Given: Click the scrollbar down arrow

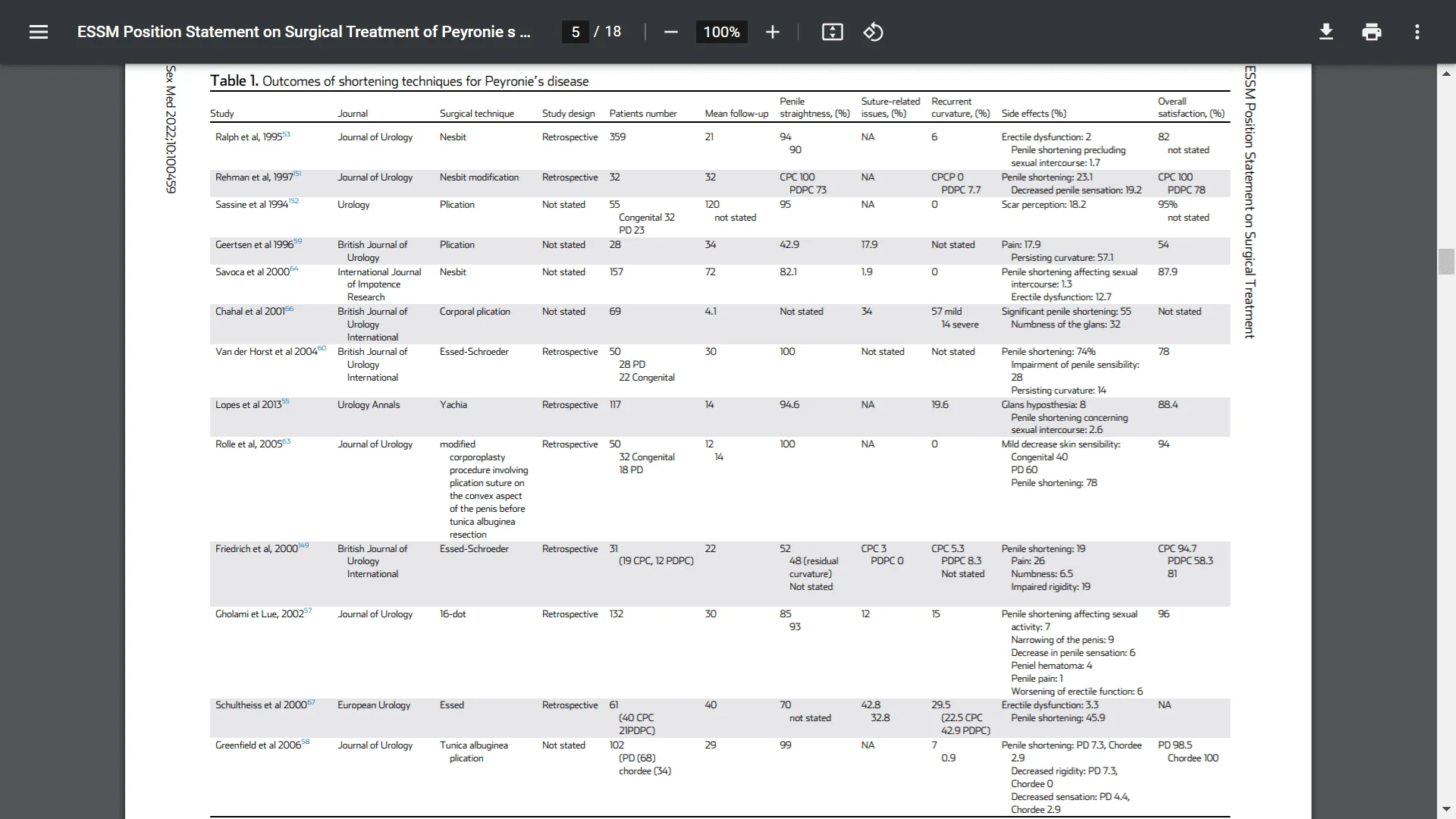Looking at the screenshot, I should tap(1446, 809).
